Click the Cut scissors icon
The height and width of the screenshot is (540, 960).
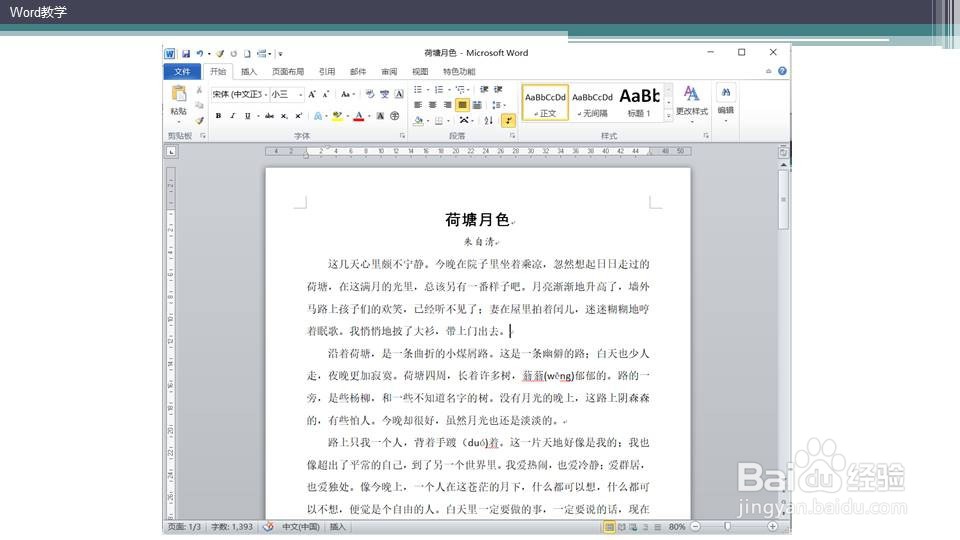pyautogui.click(x=199, y=91)
